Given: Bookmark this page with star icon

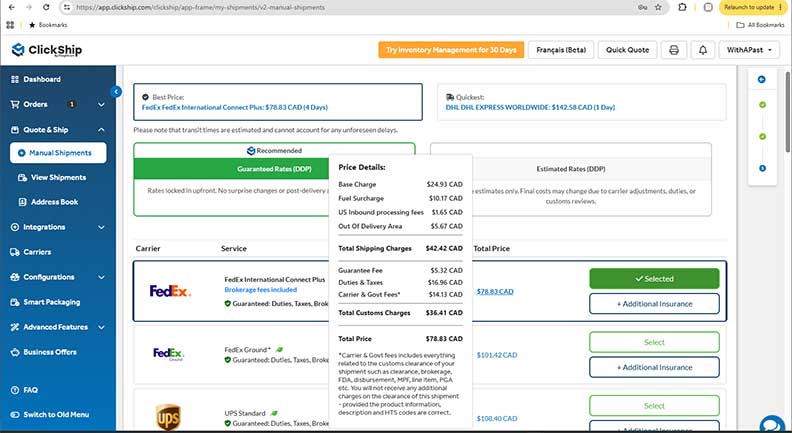Looking at the screenshot, I should tap(658, 8).
